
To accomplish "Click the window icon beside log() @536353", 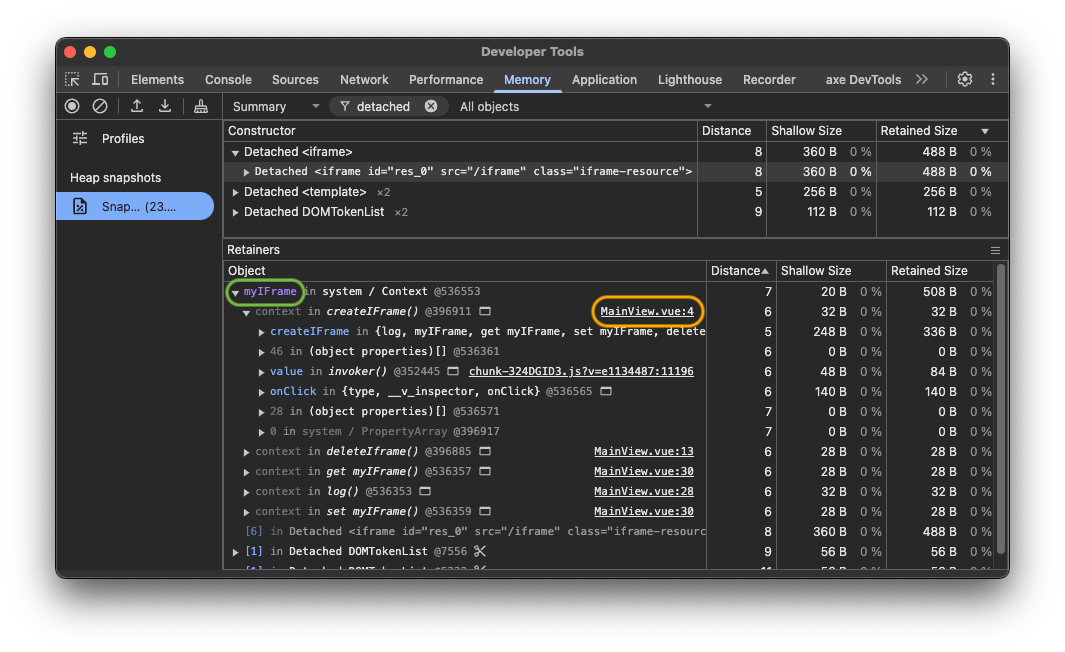I will (x=425, y=491).
